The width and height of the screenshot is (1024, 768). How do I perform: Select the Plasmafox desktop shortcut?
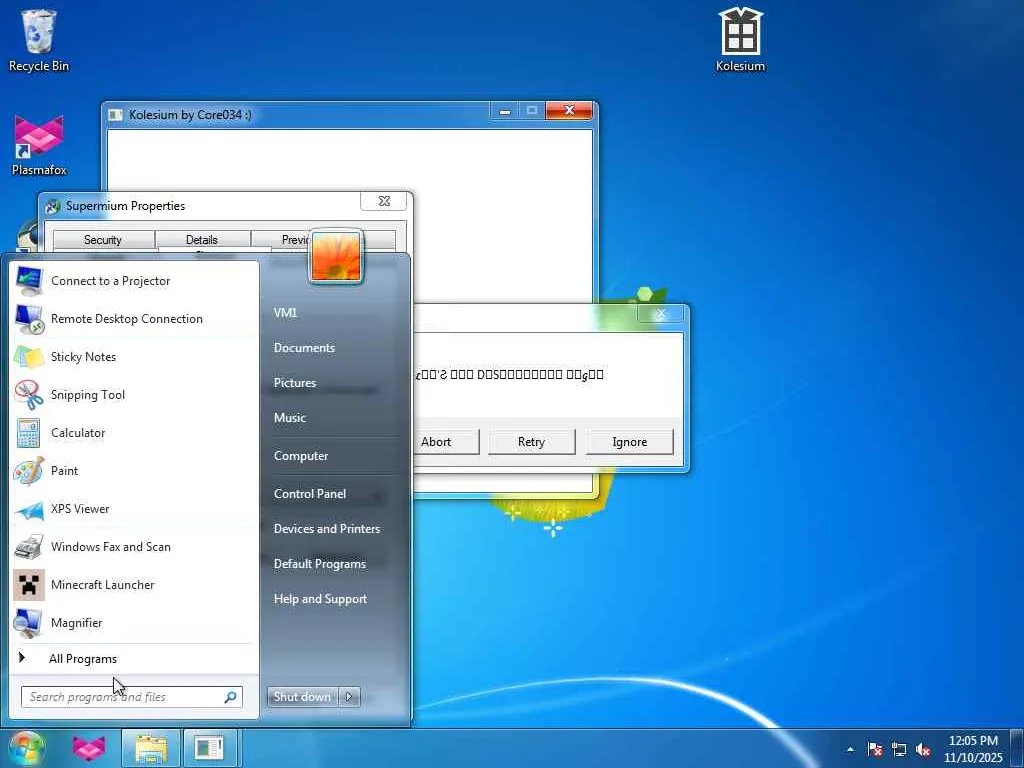[39, 145]
